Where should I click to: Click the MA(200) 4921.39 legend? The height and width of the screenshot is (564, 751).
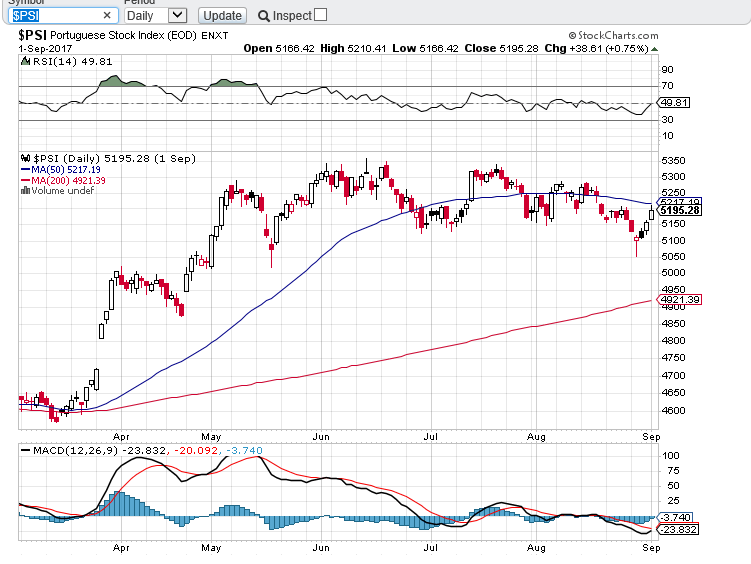[63, 180]
